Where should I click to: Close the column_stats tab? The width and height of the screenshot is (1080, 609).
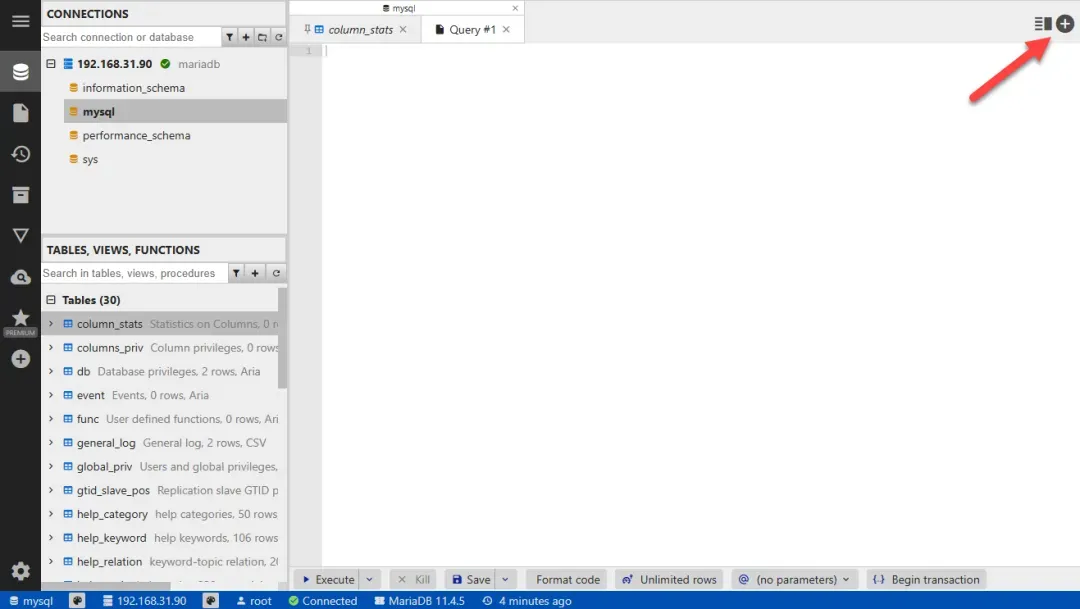[403, 30]
